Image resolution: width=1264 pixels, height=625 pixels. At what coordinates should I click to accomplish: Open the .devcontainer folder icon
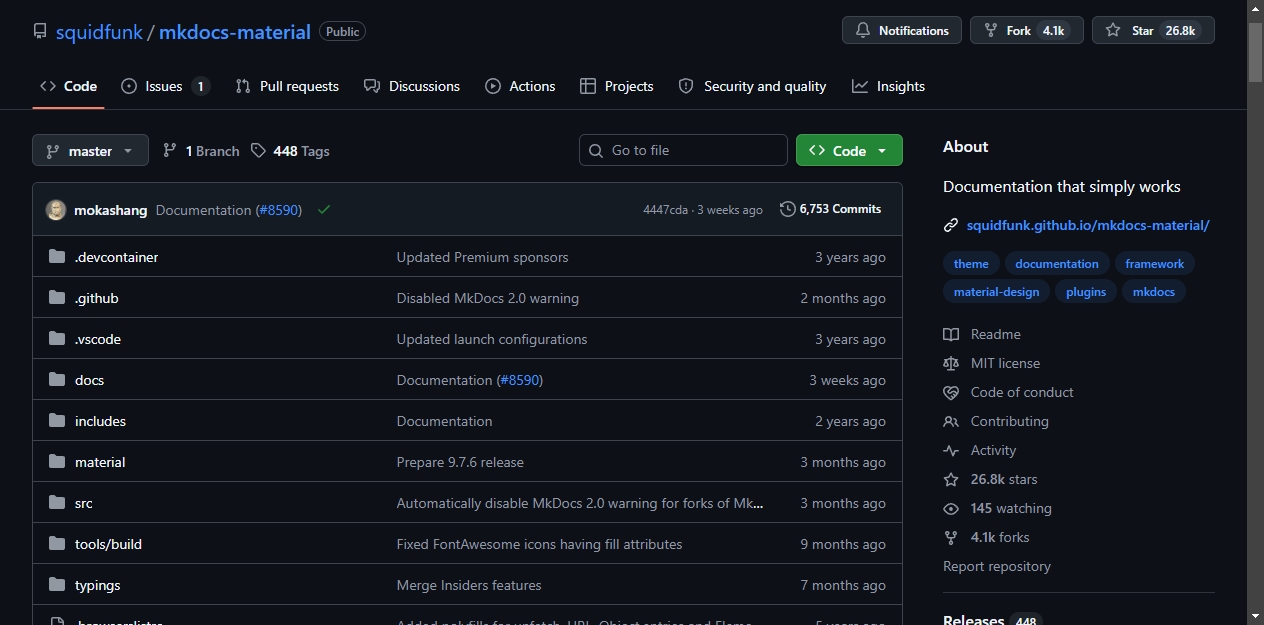click(x=57, y=257)
